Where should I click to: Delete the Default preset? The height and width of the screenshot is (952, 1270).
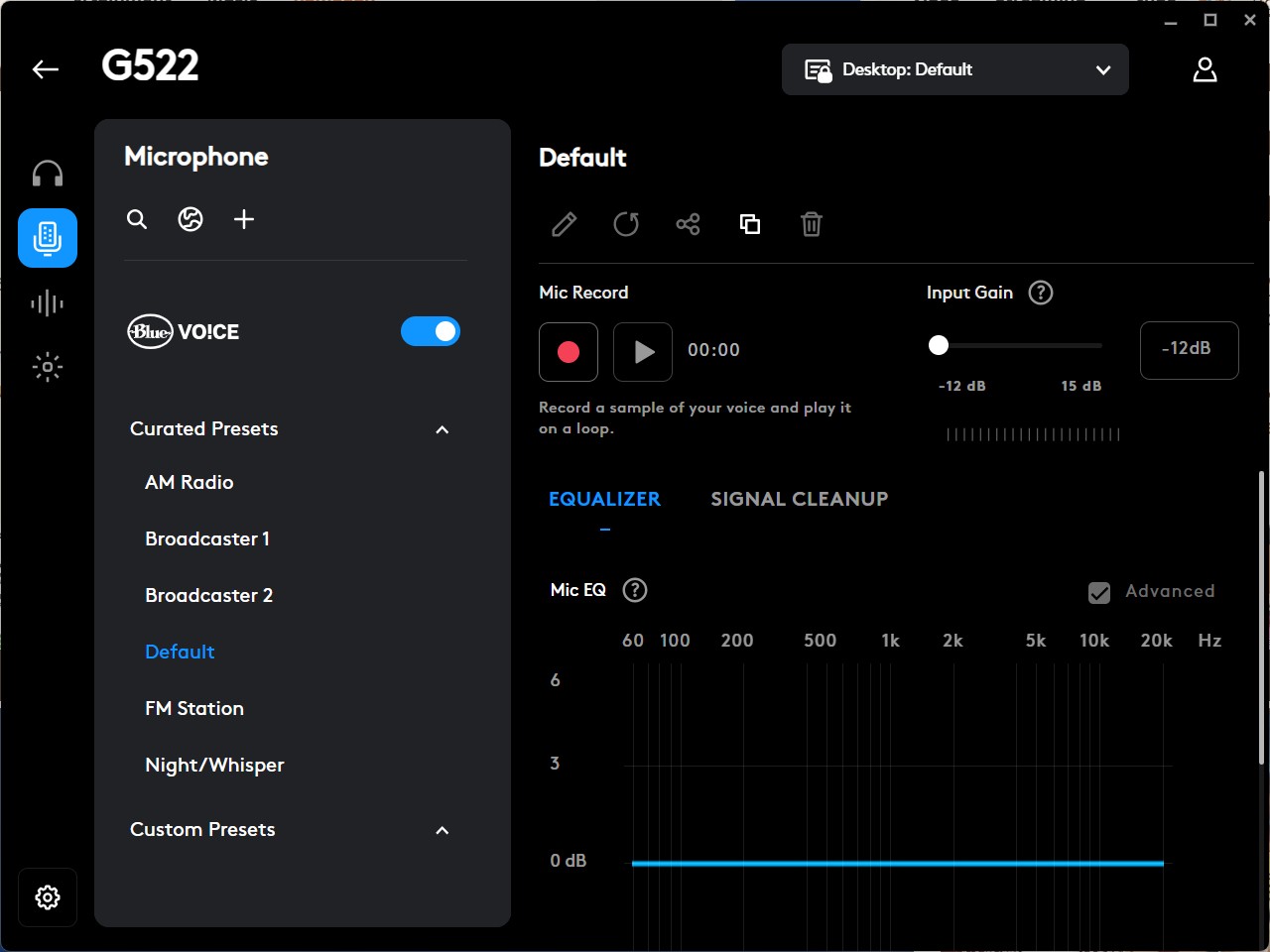tap(812, 224)
